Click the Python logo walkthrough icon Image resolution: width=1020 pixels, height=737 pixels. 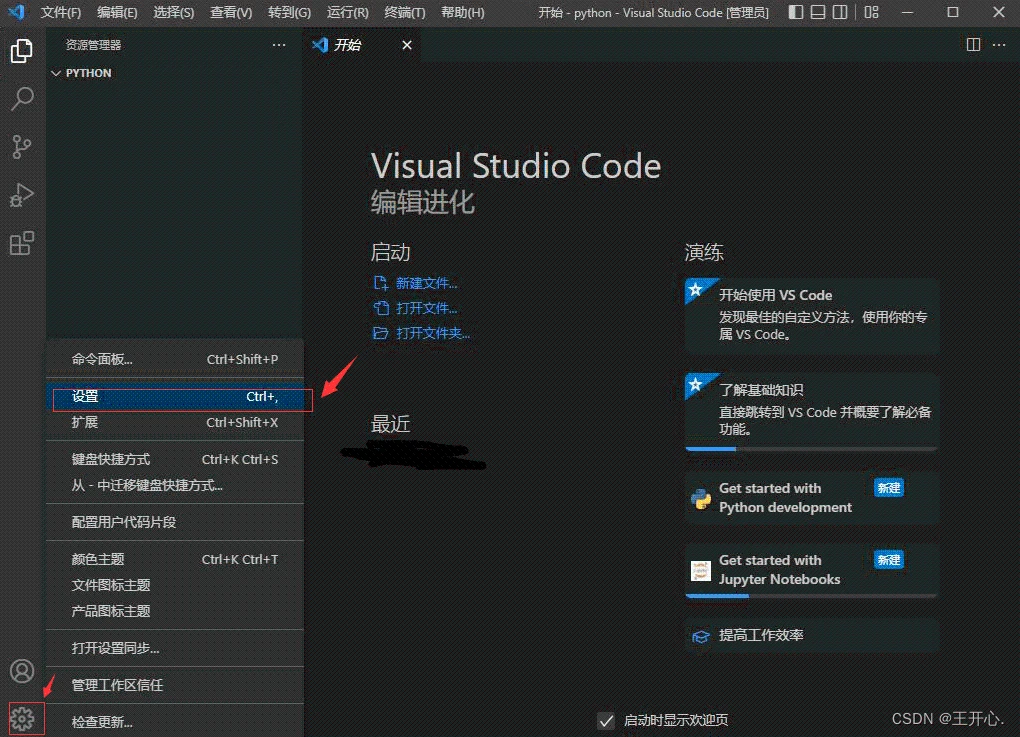[x=701, y=498]
